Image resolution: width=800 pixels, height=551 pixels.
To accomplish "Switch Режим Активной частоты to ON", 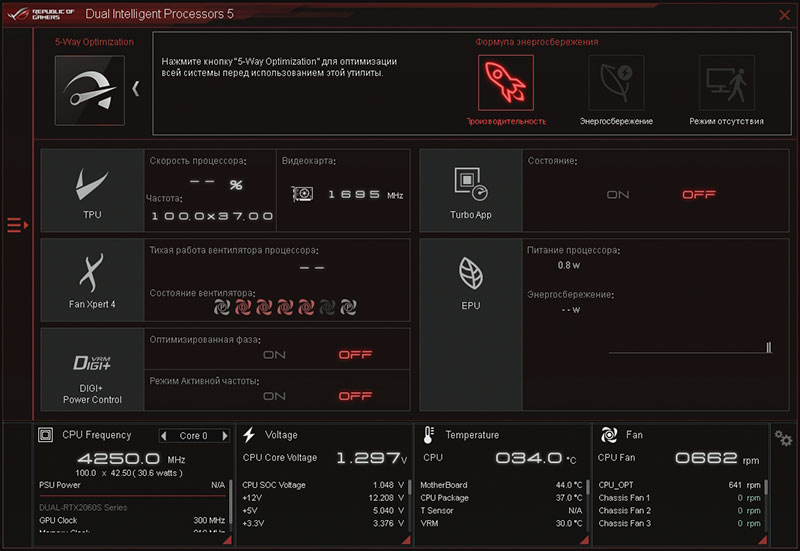I will [x=274, y=396].
